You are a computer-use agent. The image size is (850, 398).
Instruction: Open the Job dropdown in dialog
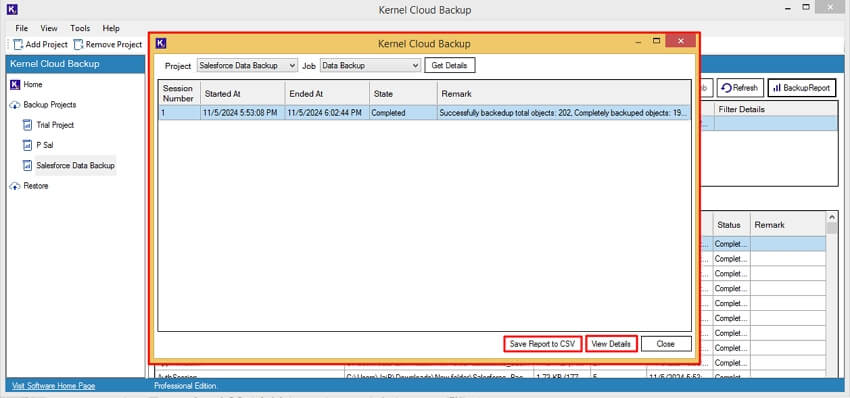pyautogui.click(x=370, y=66)
